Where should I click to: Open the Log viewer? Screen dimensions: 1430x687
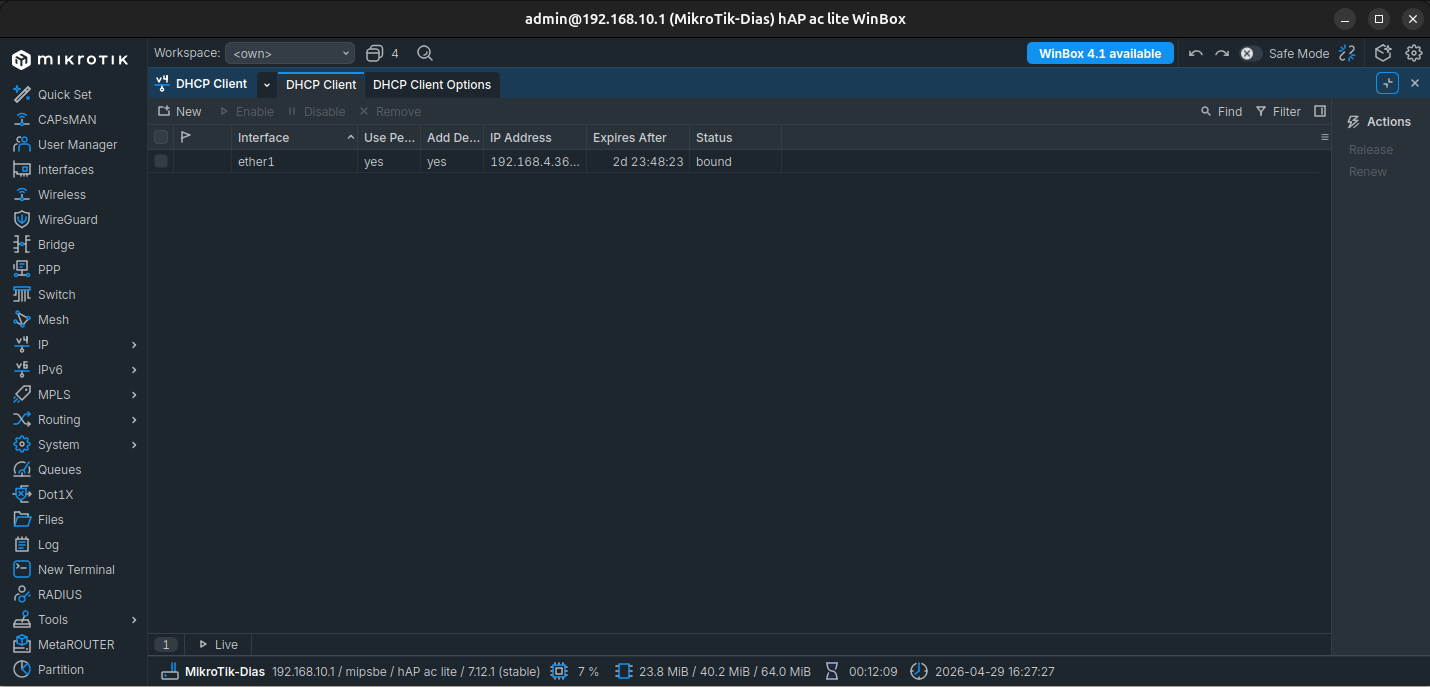coord(48,544)
